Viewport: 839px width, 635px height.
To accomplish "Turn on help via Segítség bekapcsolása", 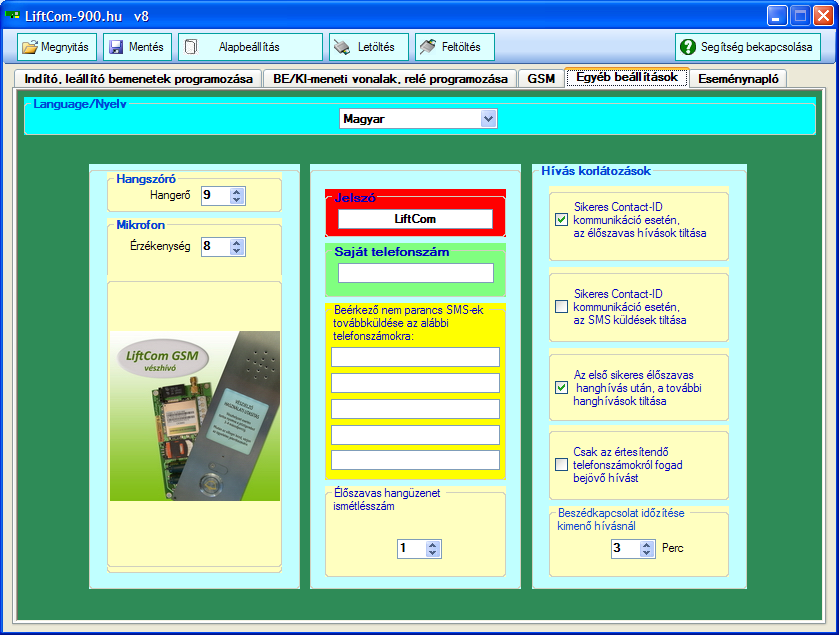I will (748, 47).
